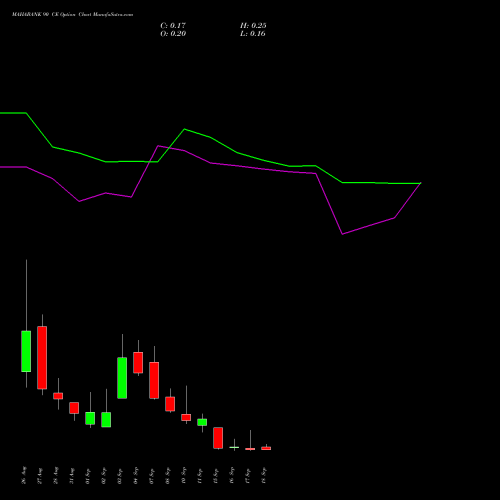
Task: Select the '28 Aug' date axis label
Action: [56, 476]
